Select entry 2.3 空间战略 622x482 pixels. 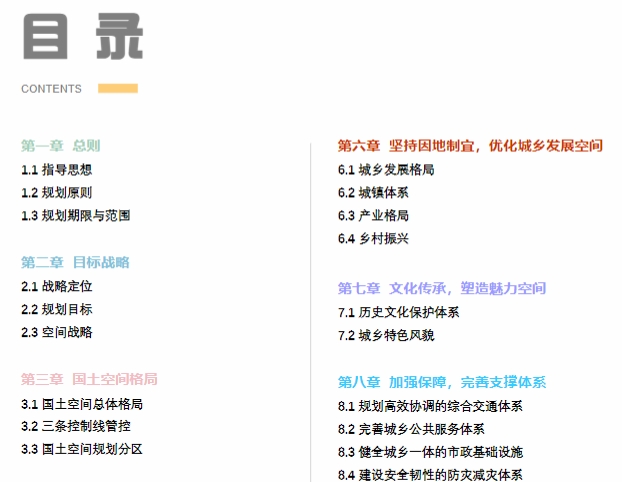coord(57,332)
